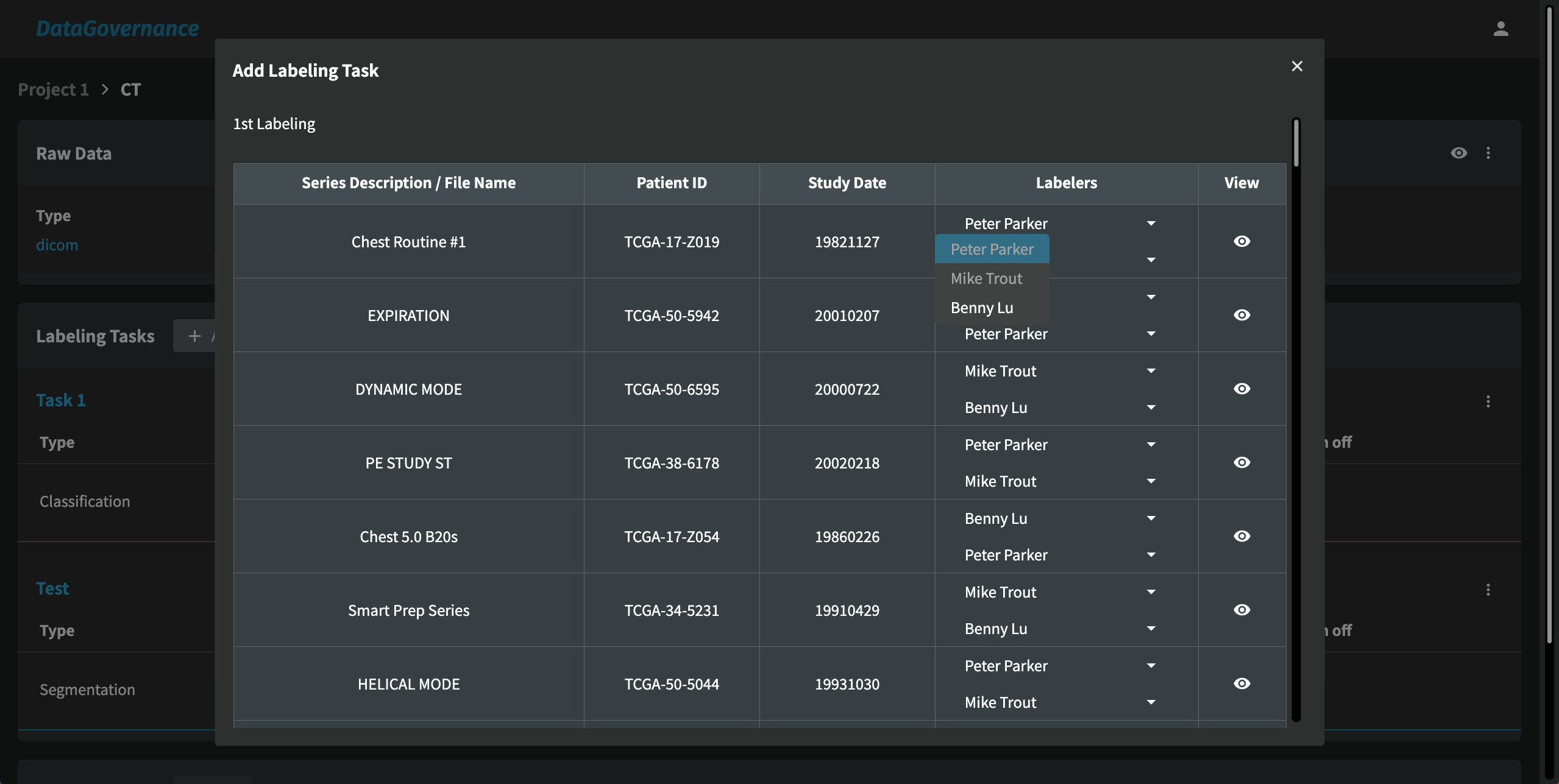Toggle visibility for PE STUDY ST row

point(1242,462)
